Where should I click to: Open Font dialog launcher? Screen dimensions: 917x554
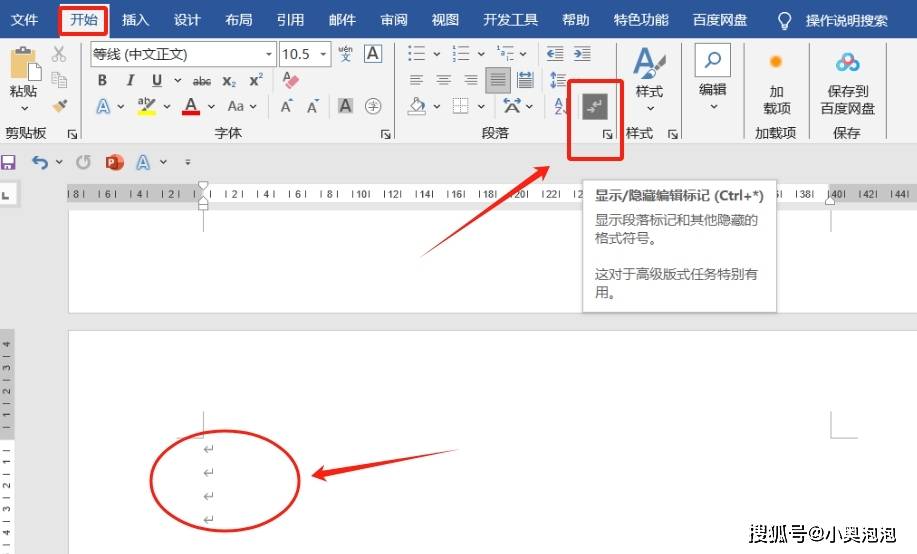point(385,134)
